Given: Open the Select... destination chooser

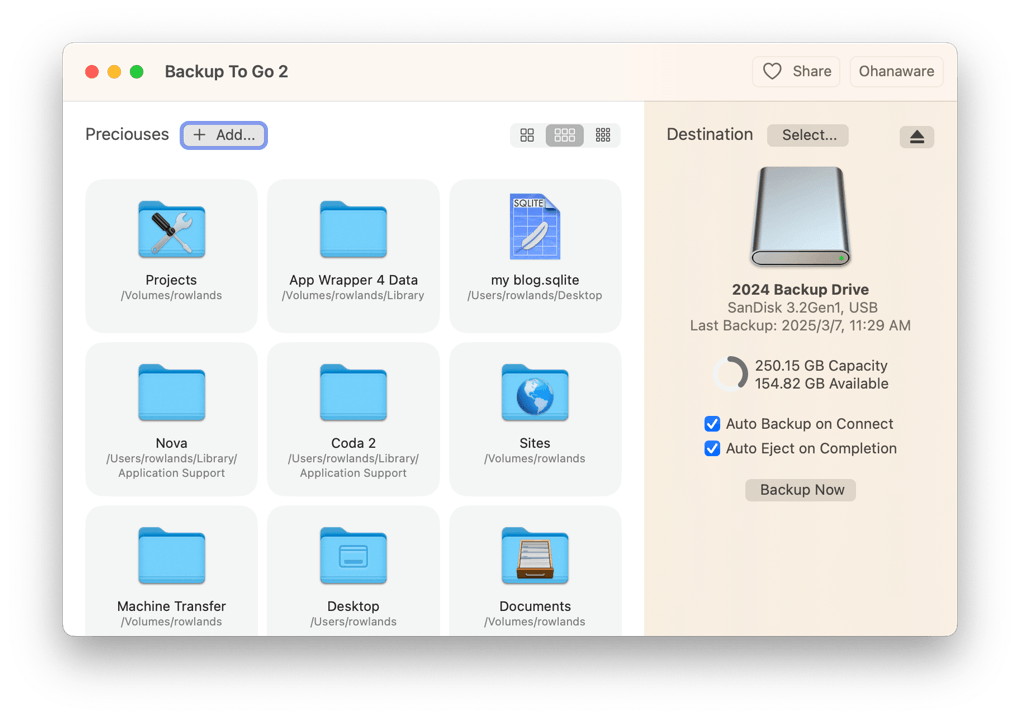Looking at the screenshot, I should click(808, 135).
